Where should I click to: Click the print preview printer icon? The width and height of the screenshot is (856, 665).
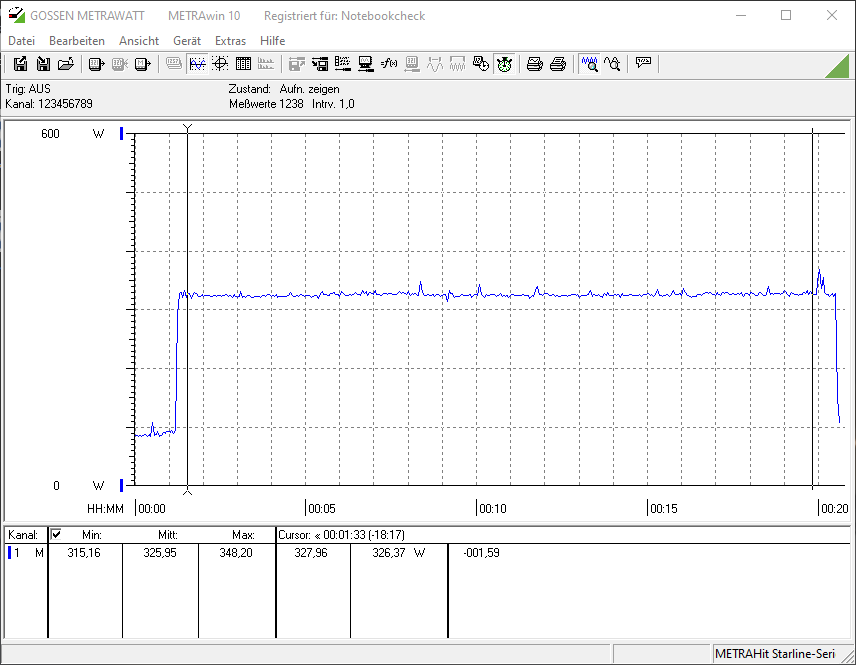point(534,64)
